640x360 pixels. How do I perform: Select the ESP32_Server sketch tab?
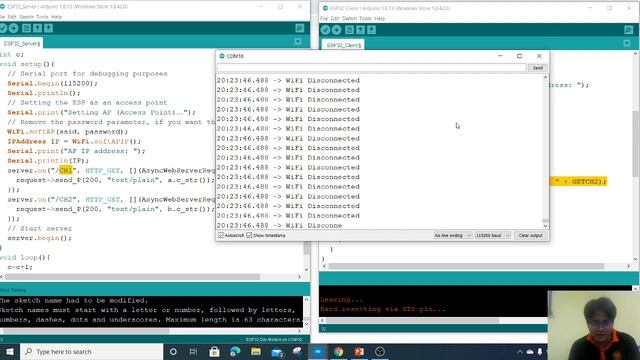tap(21, 43)
